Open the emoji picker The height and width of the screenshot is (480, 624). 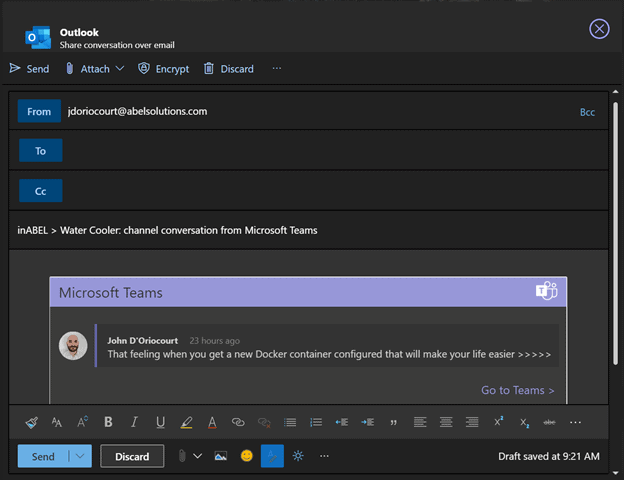pyautogui.click(x=247, y=456)
